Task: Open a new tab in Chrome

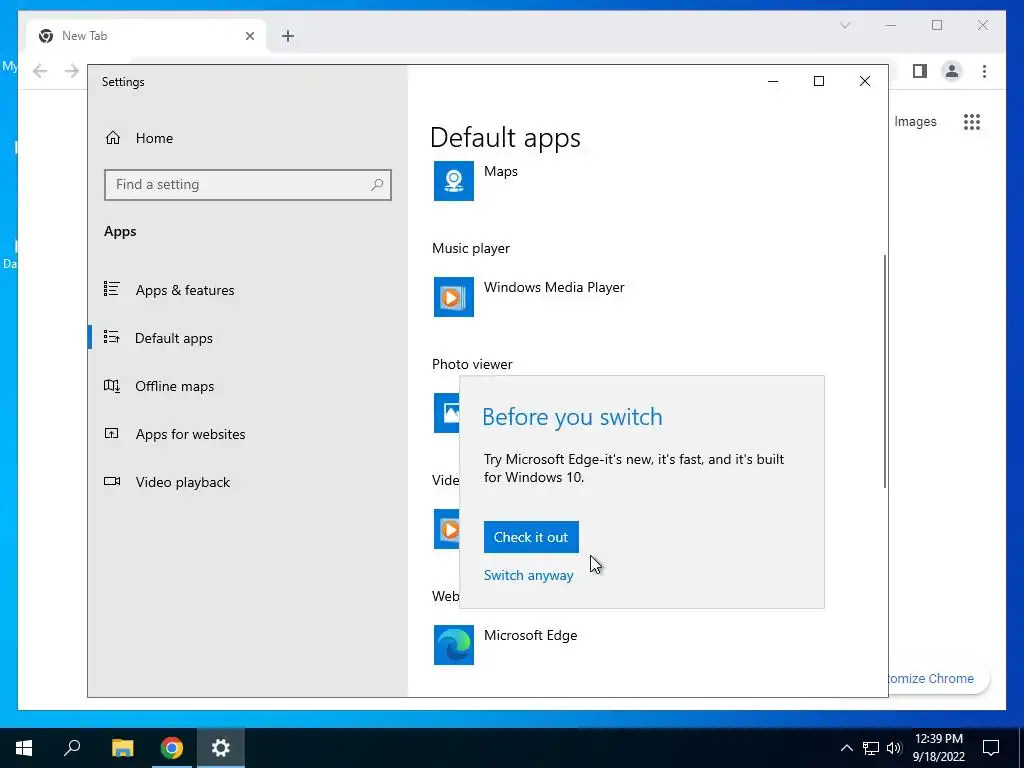Action: coord(288,36)
